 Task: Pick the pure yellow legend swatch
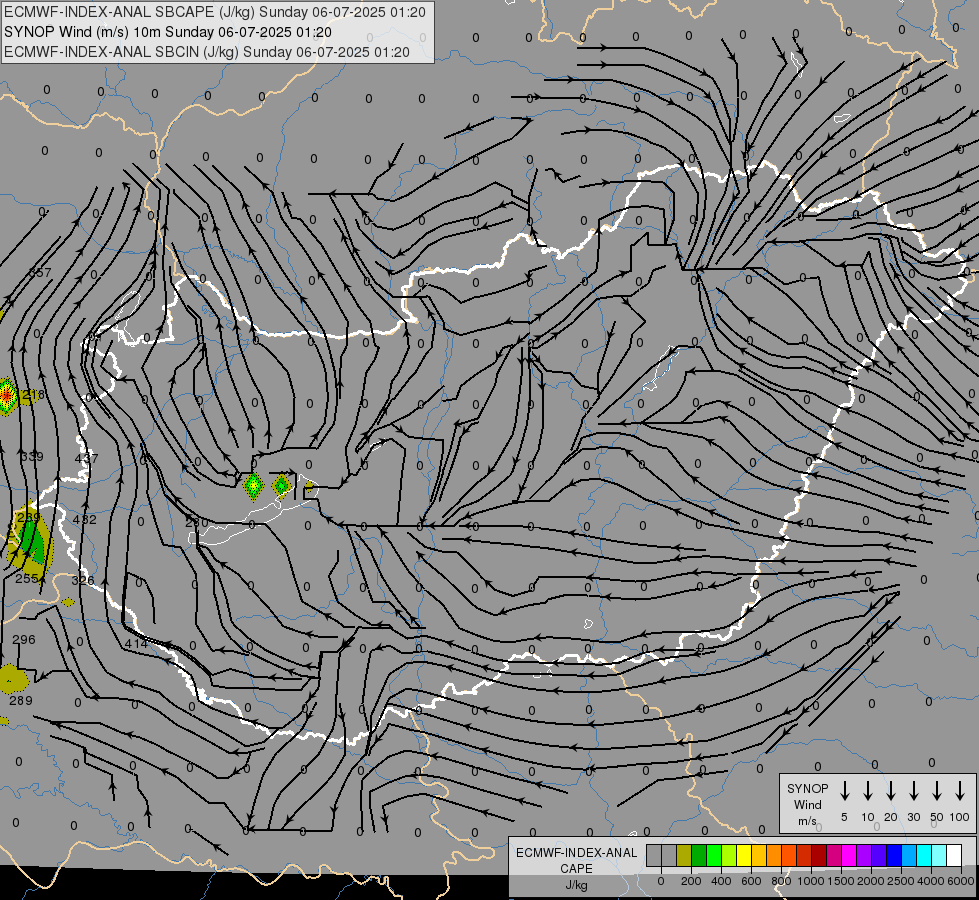tap(744, 855)
